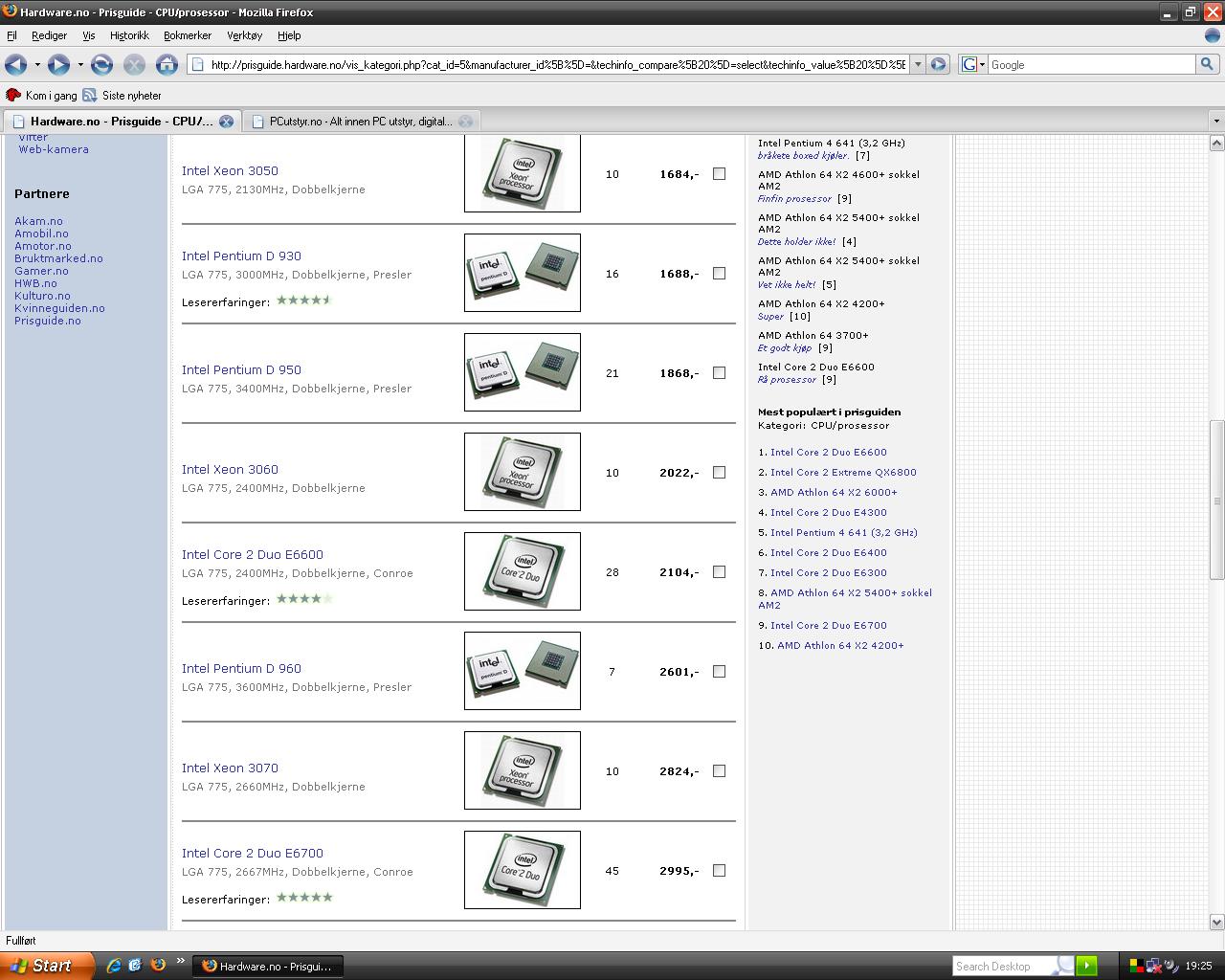Tick the compare checkbox for Pentium D 930
The image size is (1225, 980).
pyautogui.click(x=719, y=274)
